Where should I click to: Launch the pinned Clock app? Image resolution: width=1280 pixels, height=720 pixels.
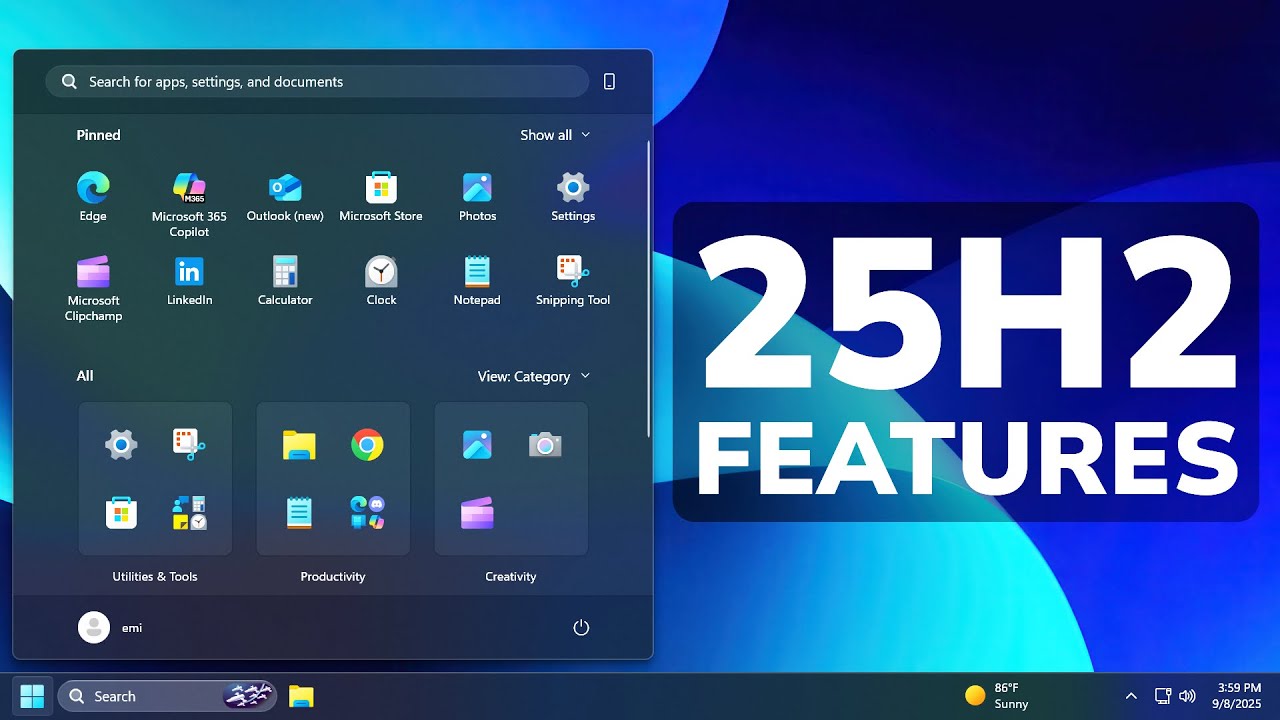[381, 280]
